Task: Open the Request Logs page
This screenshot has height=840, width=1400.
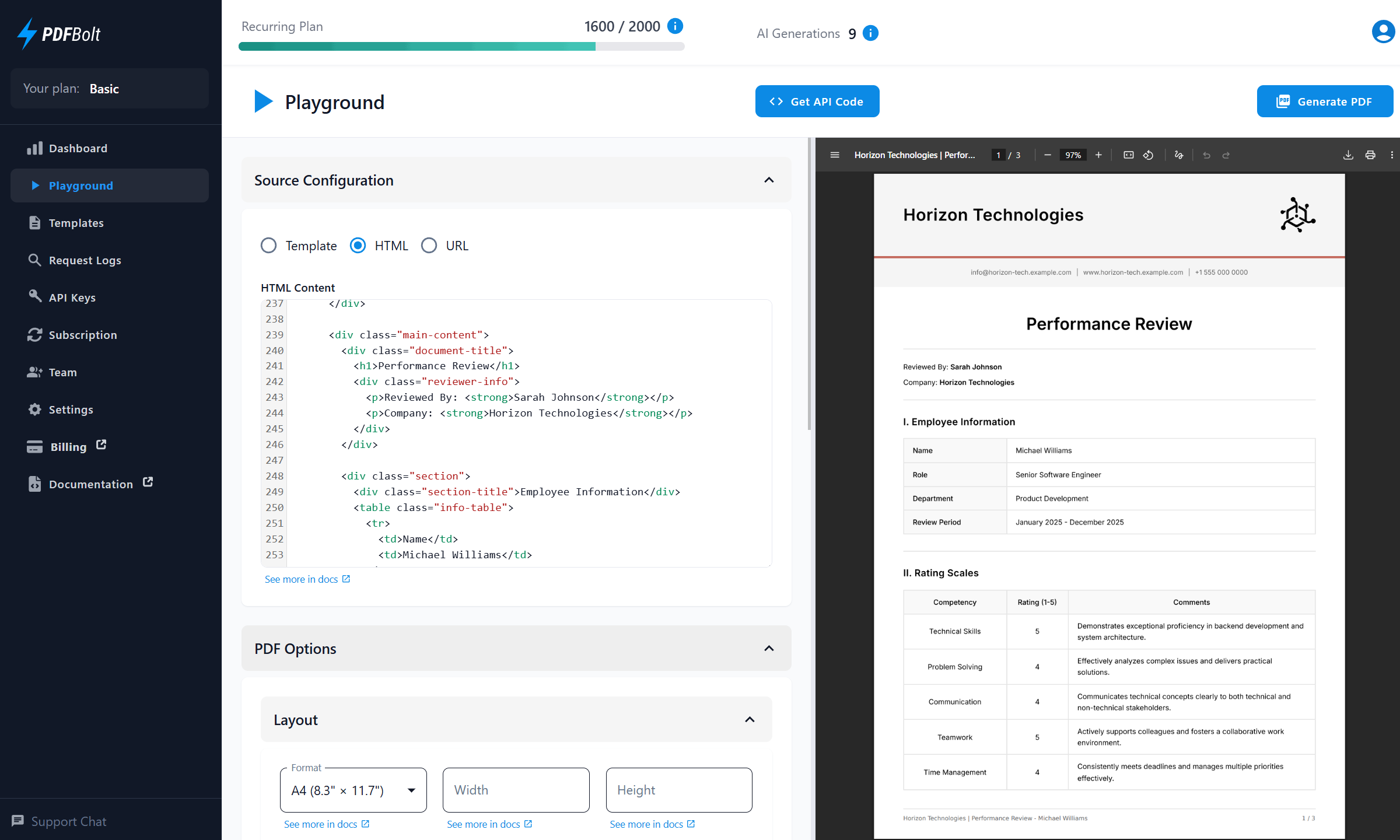Action: click(85, 260)
